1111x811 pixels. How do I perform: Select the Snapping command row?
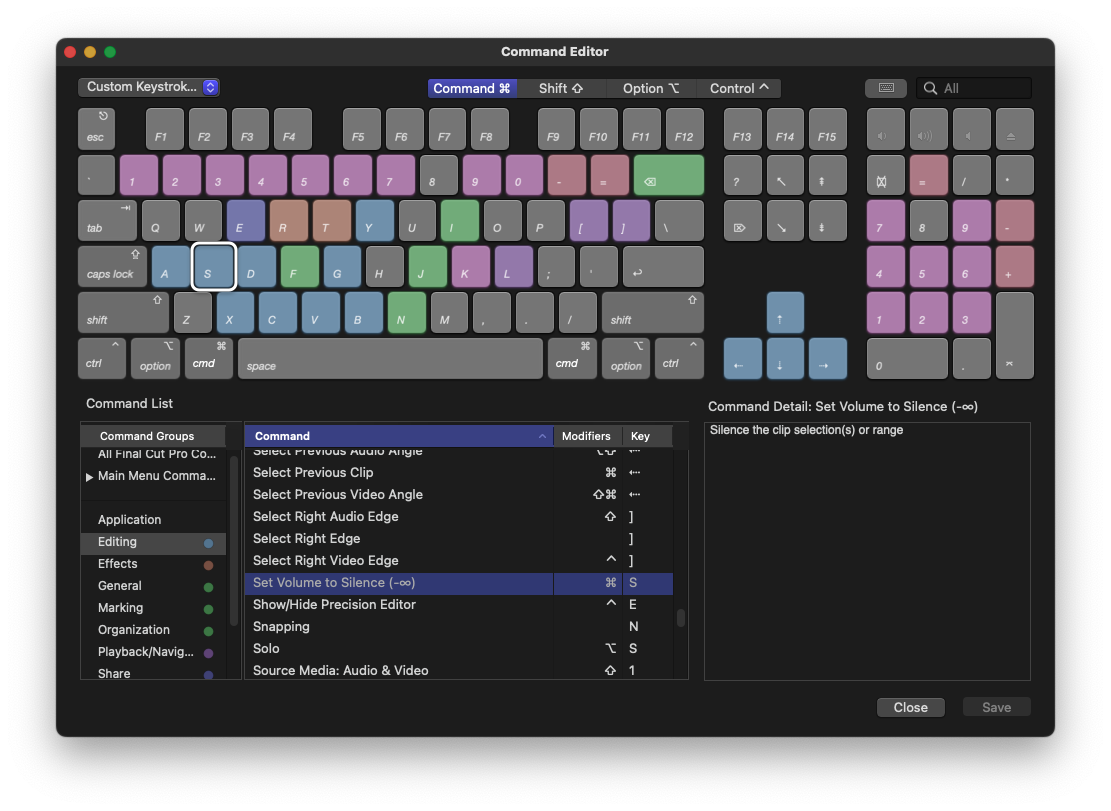pos(459,627)
